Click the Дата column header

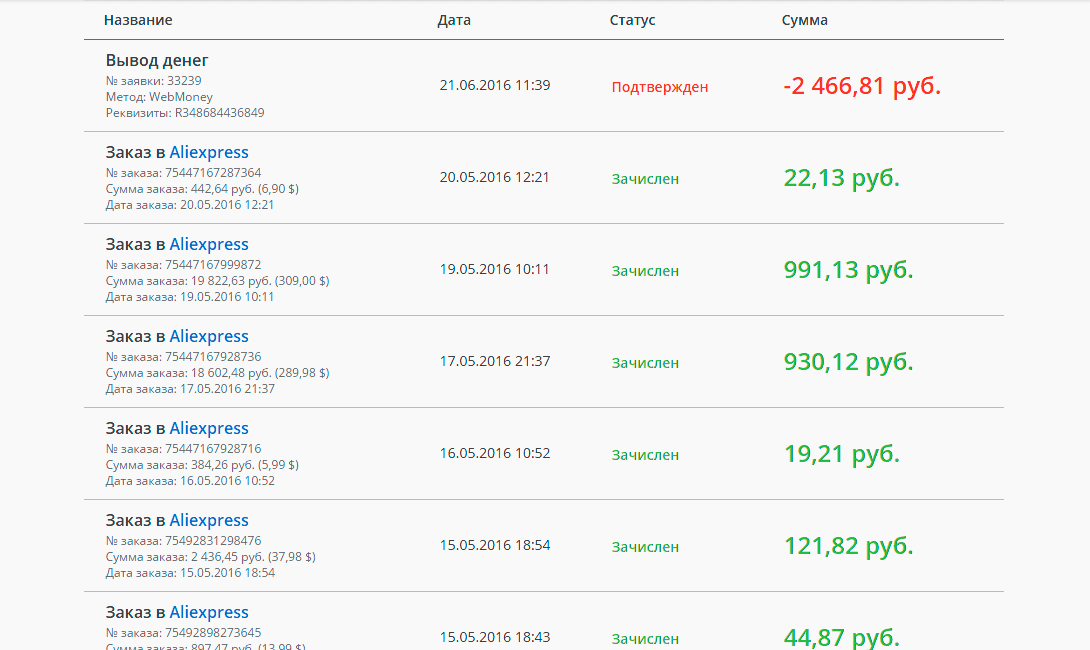(454, 20)
